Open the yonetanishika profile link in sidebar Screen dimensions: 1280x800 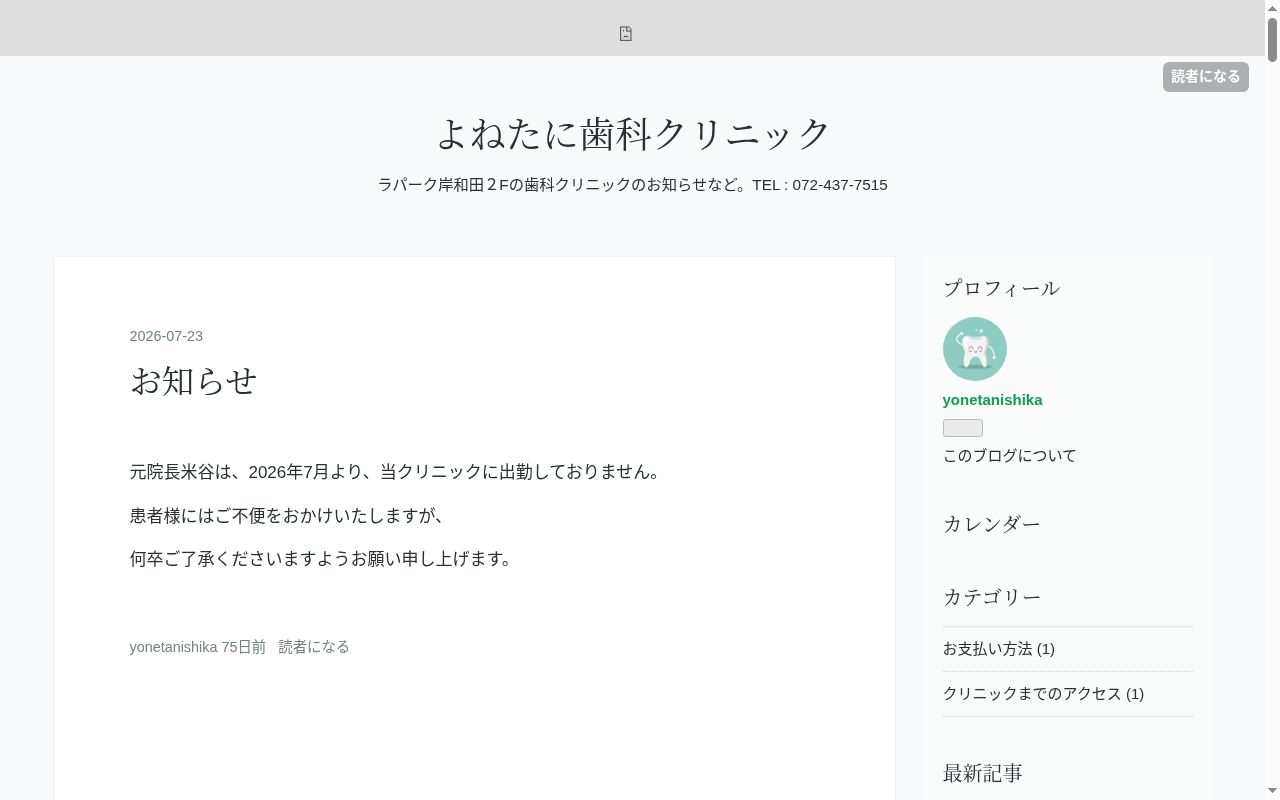(992, 400)
